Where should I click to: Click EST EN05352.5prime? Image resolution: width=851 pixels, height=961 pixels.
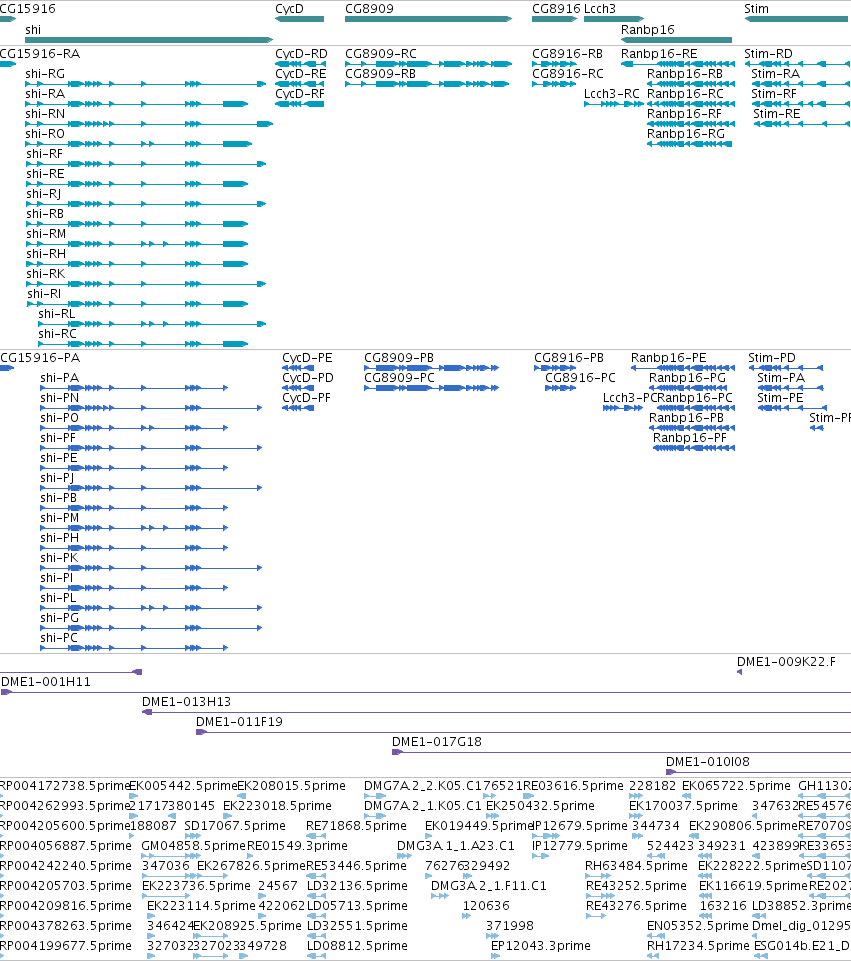698,925
